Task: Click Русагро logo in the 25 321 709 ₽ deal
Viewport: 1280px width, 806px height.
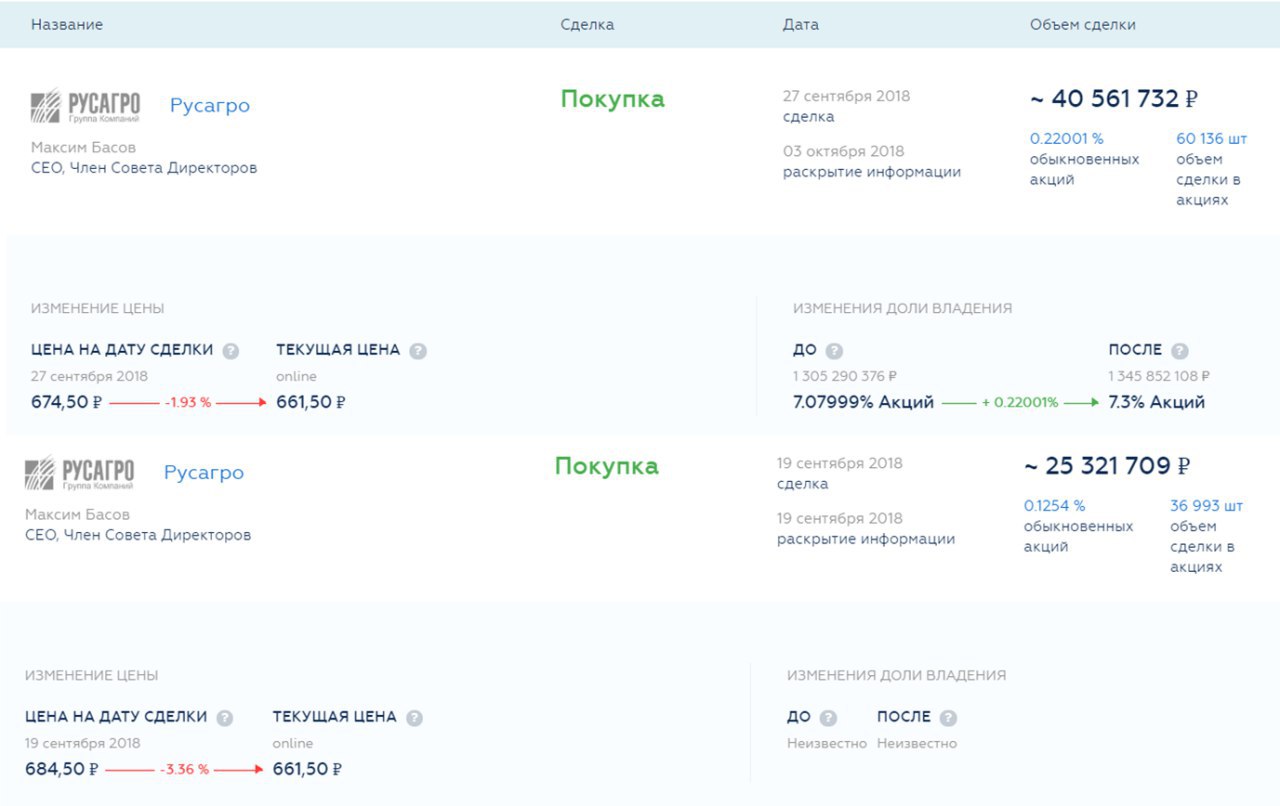Action: 79,473
